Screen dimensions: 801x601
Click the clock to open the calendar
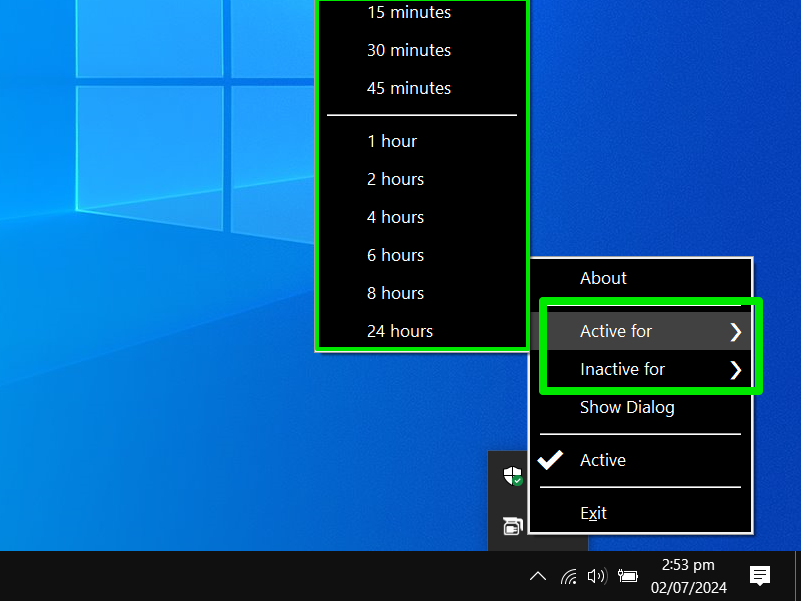[688, 576]
